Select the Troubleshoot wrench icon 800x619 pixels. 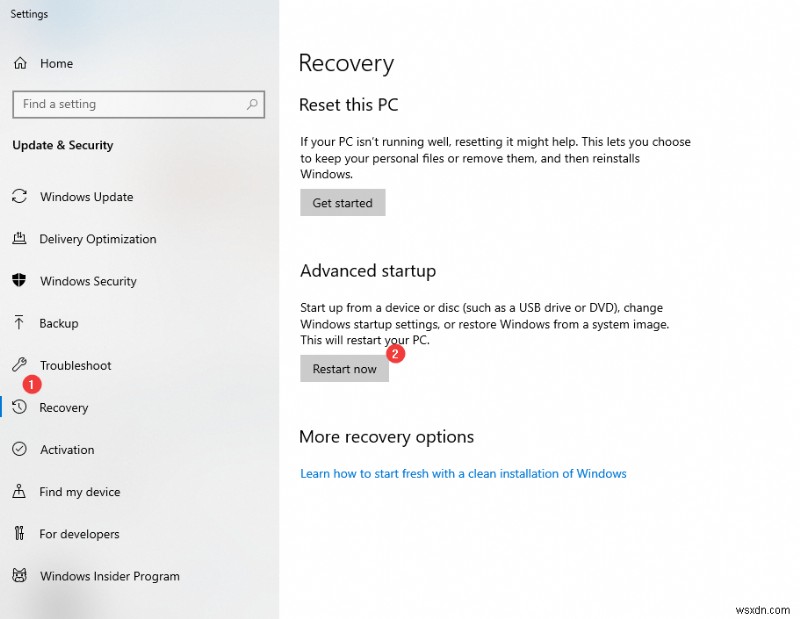19,365
